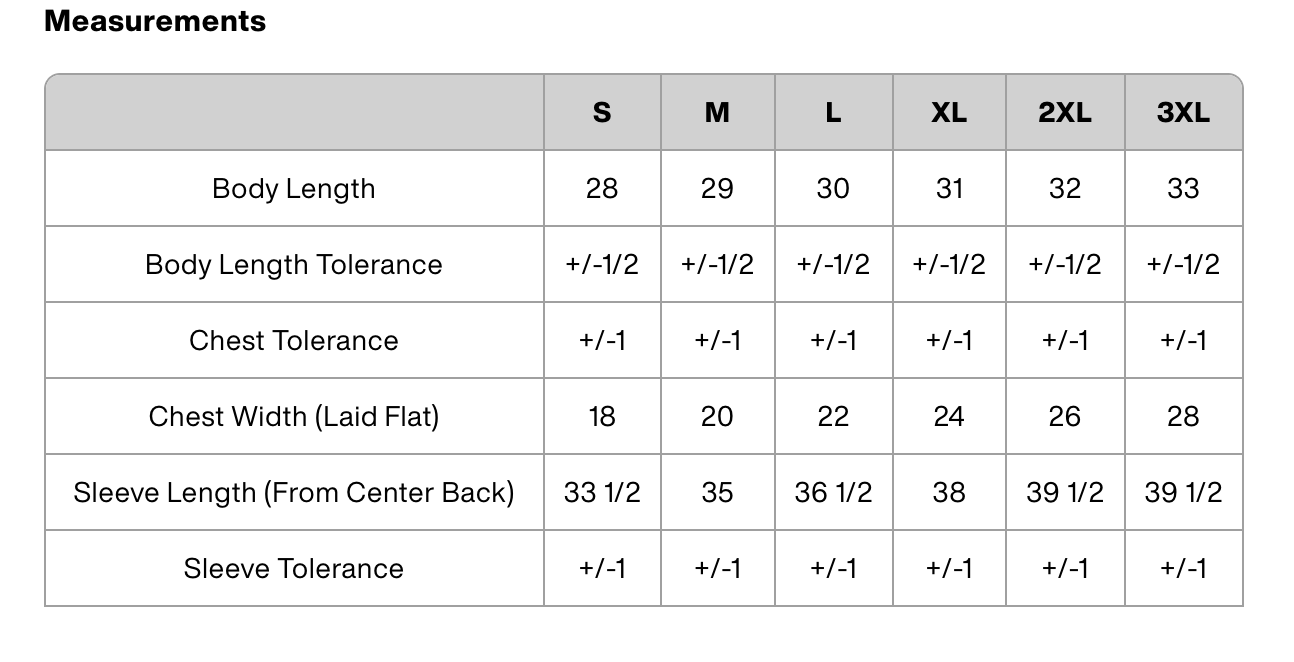Click Chest Width value 22 for size L
The height and width of the screenshot is (662, 1294).
(x=833, y=416)
